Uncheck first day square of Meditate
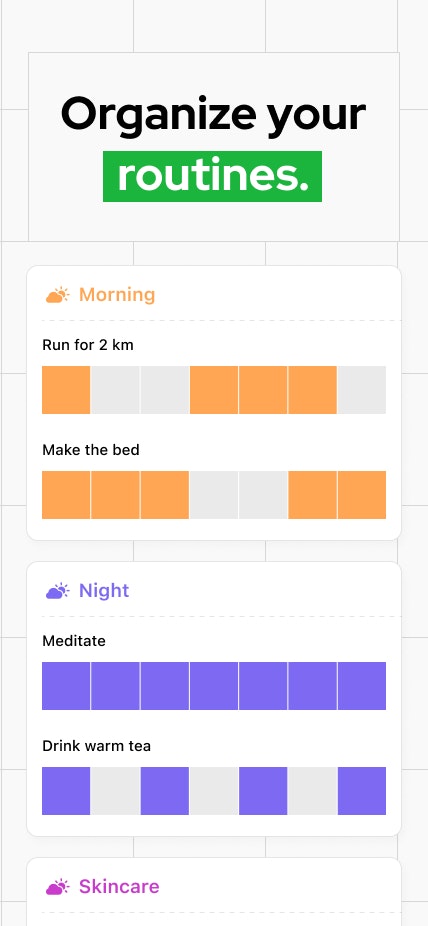 (x=66, y=686)
